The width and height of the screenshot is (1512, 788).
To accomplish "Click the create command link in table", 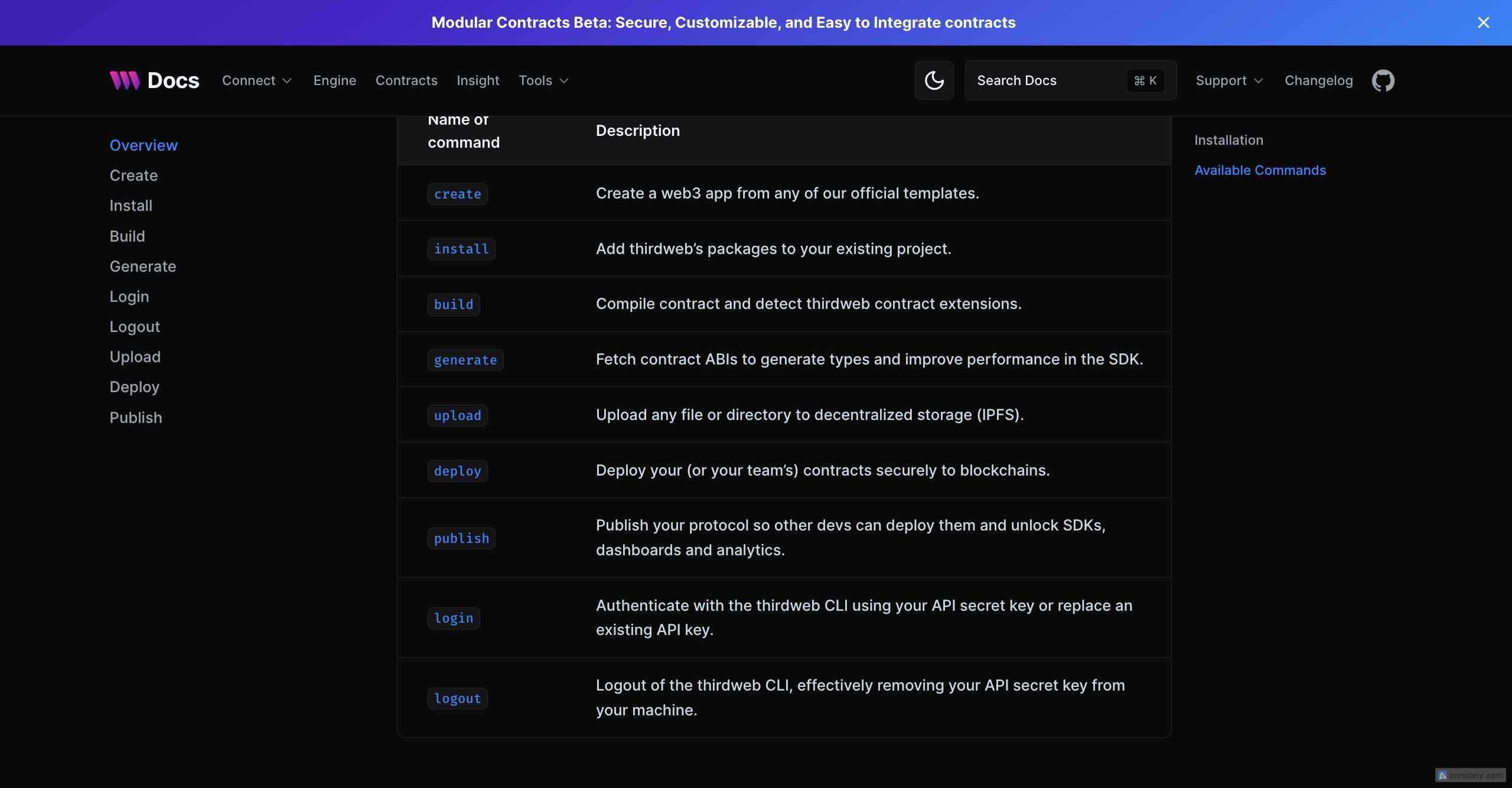I will click(x=457, y=194).
